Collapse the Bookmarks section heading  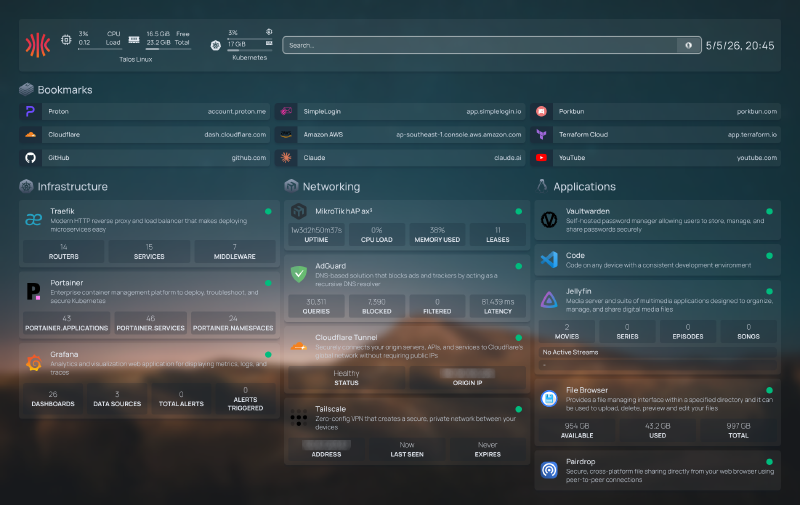pyautogui.click(x=65, y=90)
